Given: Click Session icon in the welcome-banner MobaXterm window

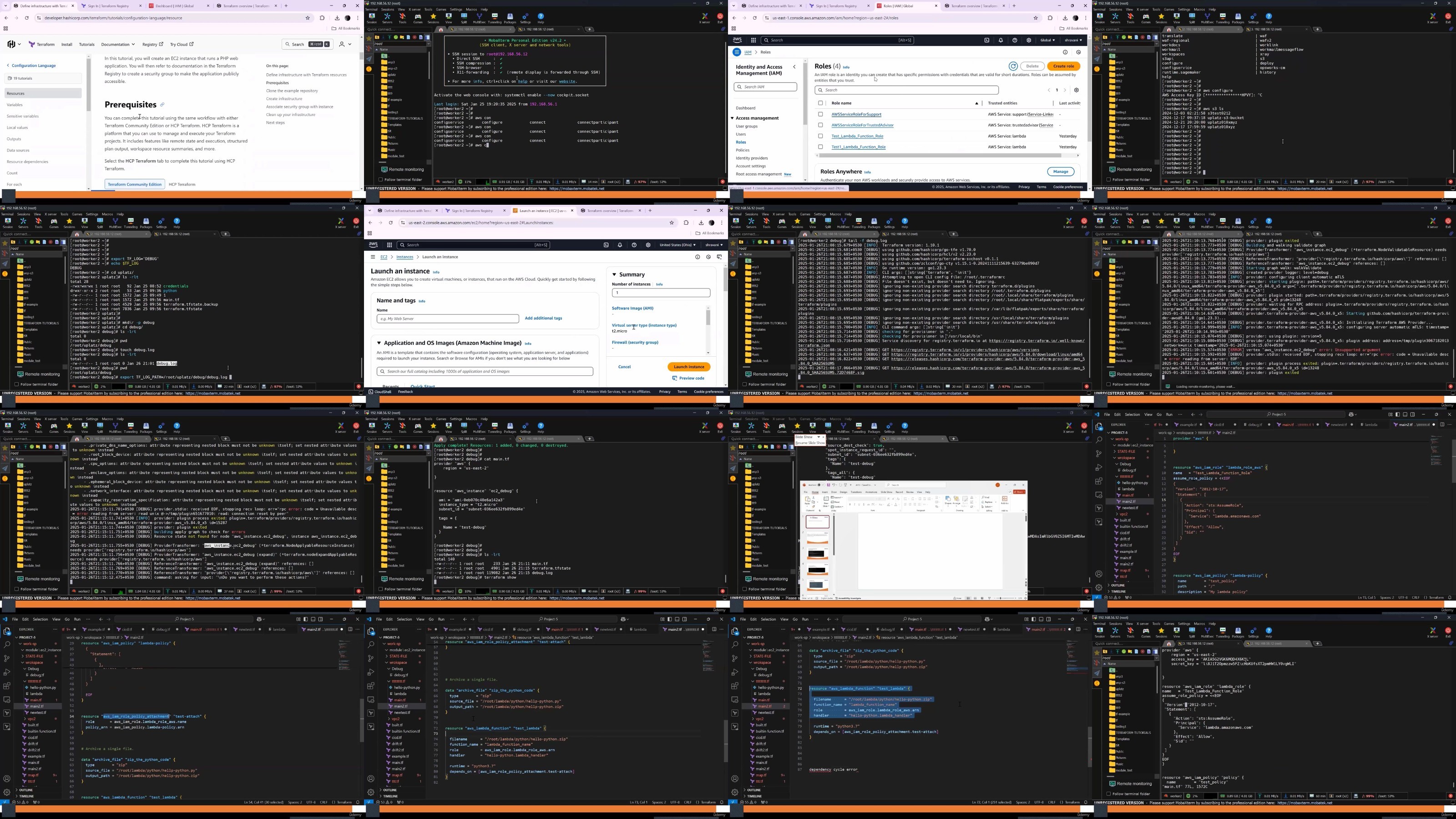Looking at the screenshot, I should tap(371, 18).
